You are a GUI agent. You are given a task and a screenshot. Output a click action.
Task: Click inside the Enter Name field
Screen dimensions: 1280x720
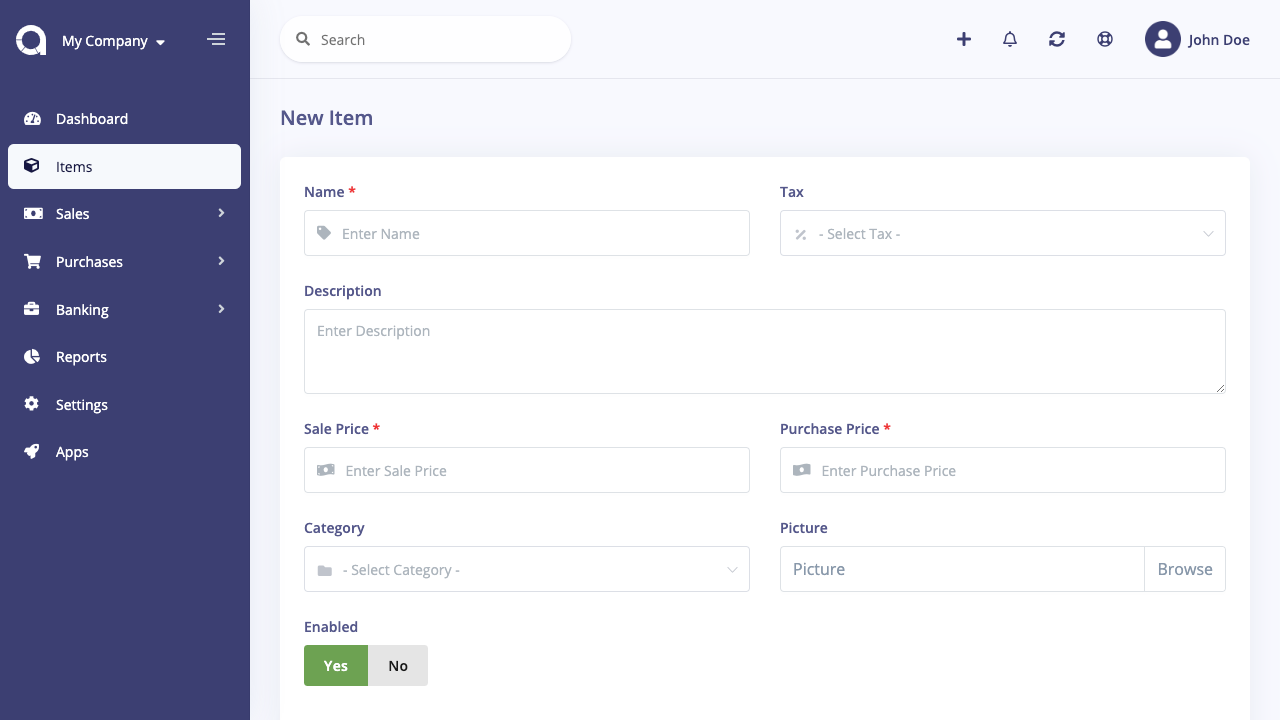click(x=526, y=233)
